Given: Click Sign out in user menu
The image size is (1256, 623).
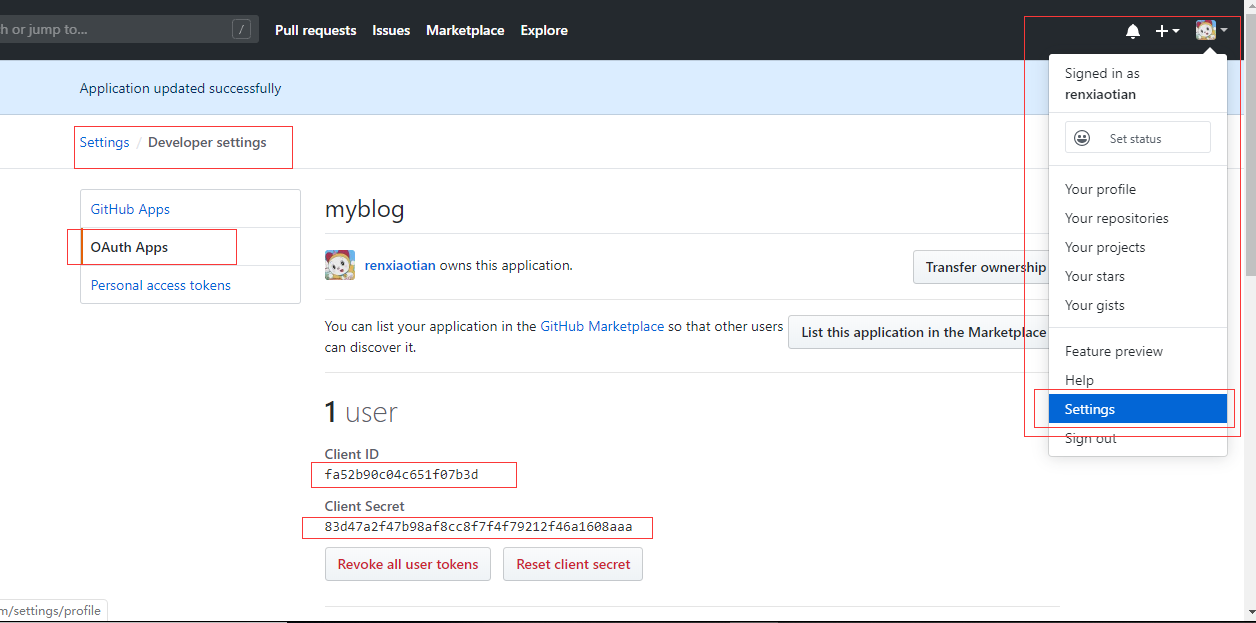Looking at the screenshot, I should pos(1138,438).
